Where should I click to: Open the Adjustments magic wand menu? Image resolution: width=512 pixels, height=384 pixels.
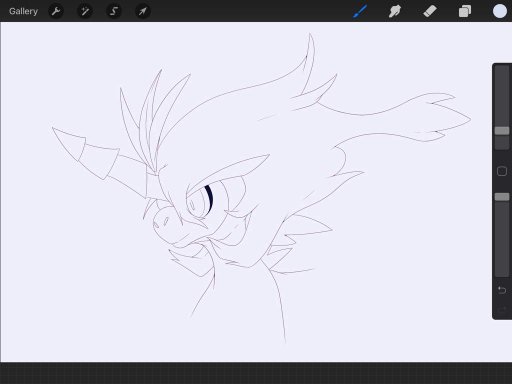click(x=85, y=11)
